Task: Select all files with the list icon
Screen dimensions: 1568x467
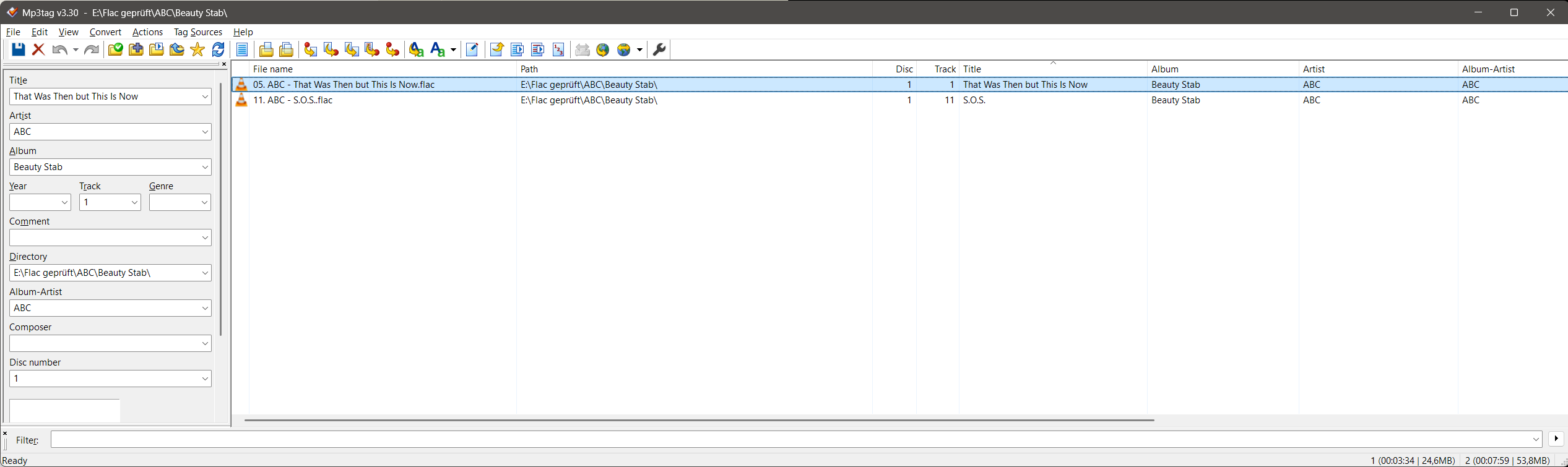Action: tap(242, 49)
